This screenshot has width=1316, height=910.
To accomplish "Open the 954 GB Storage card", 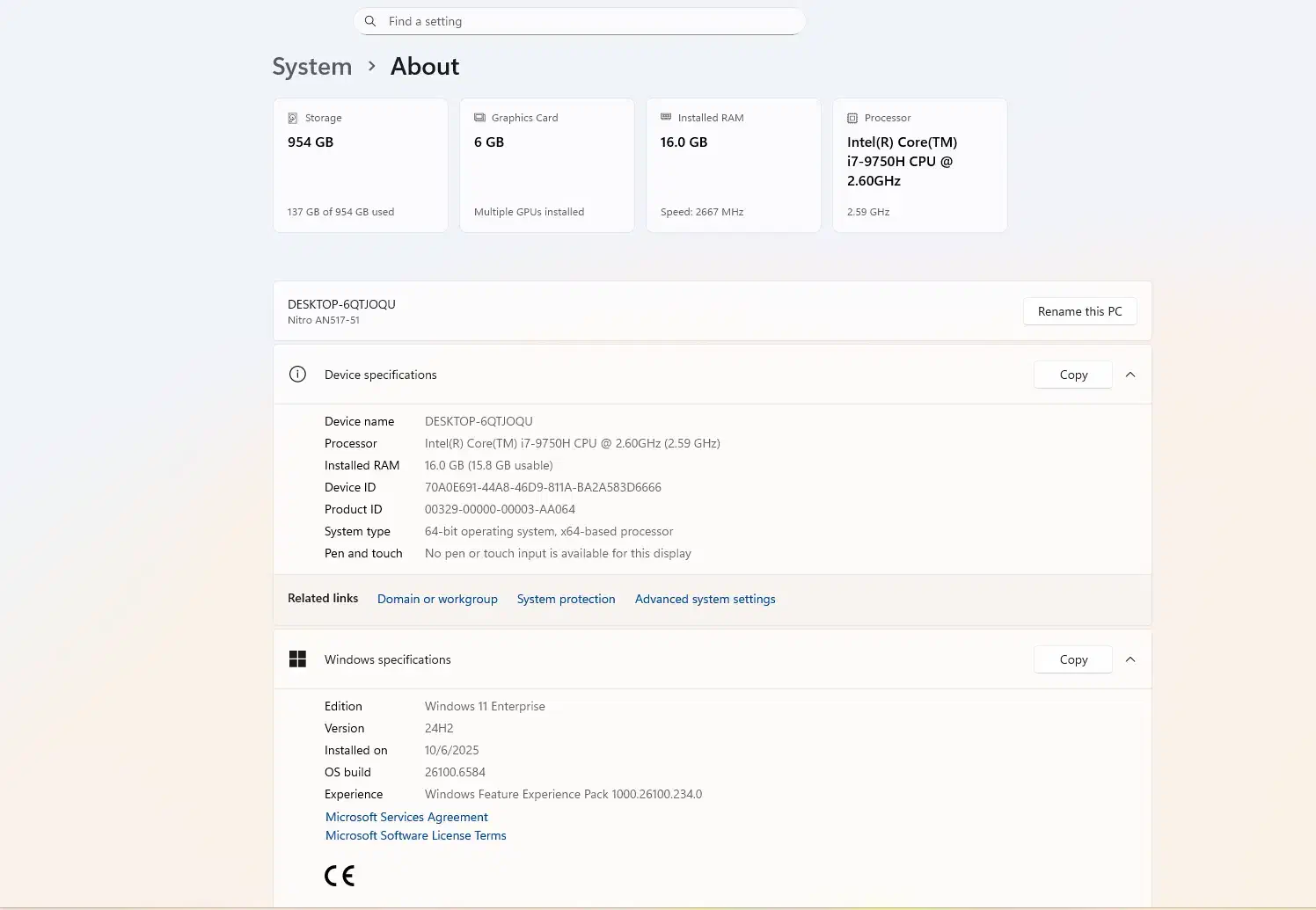I will click(x=361, y=165).
